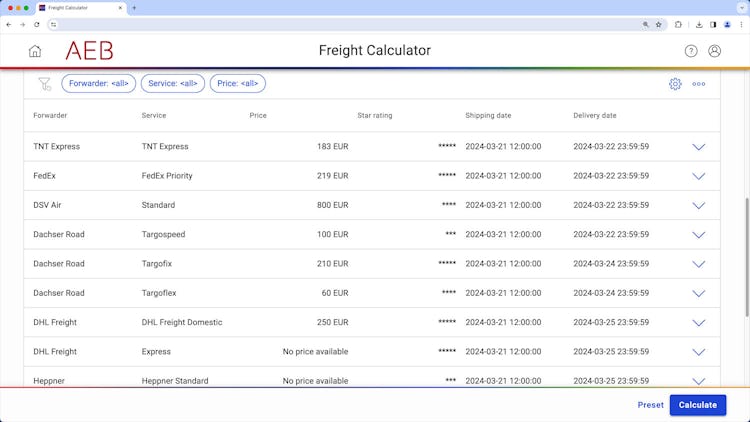Screen dimensions: 750x422
Task: Select the 100 EUR price cell
Action: (x=332, y=234)
